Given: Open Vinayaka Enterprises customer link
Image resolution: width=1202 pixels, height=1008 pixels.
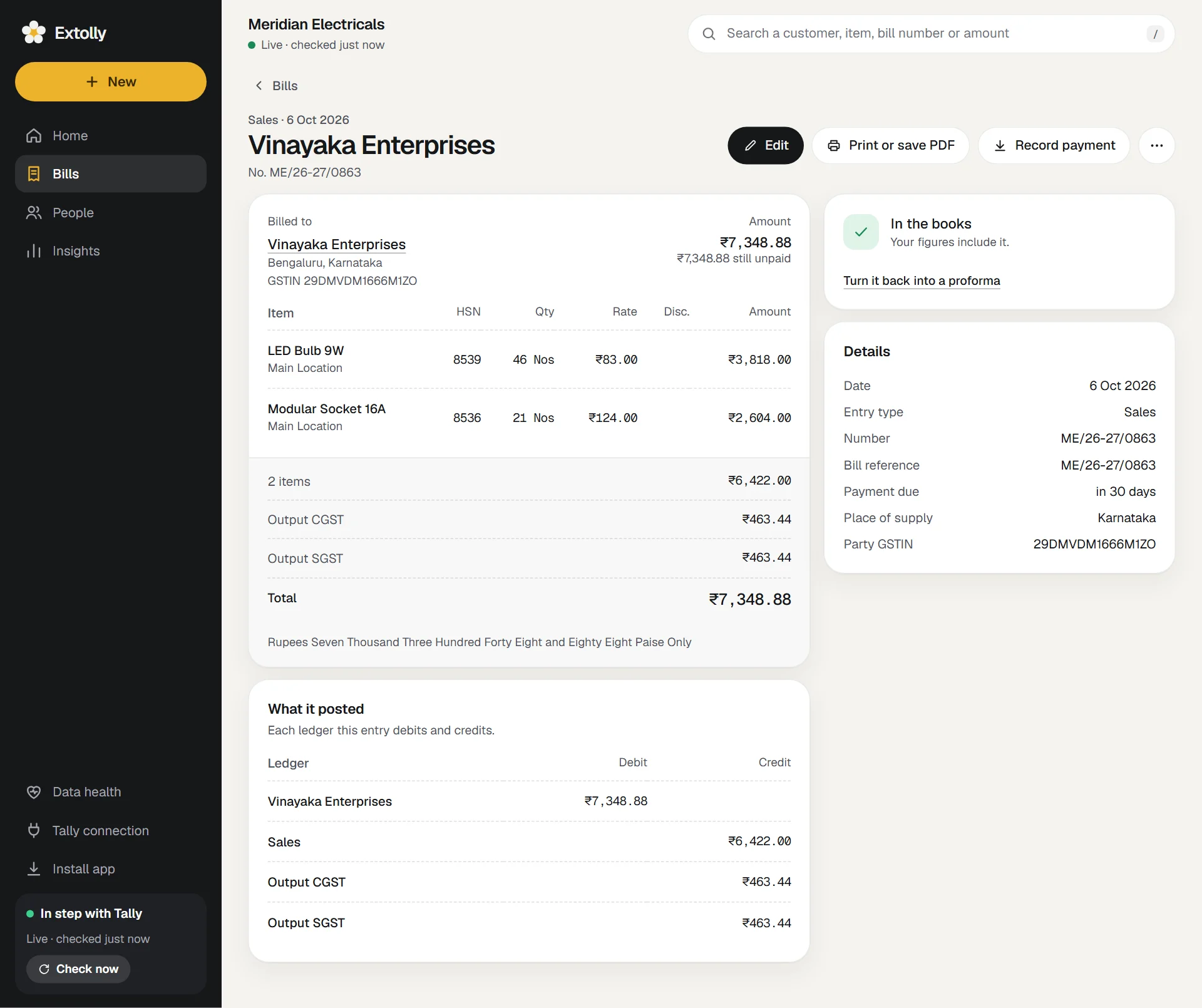Looking at the screenshot, I should [337, 244].
